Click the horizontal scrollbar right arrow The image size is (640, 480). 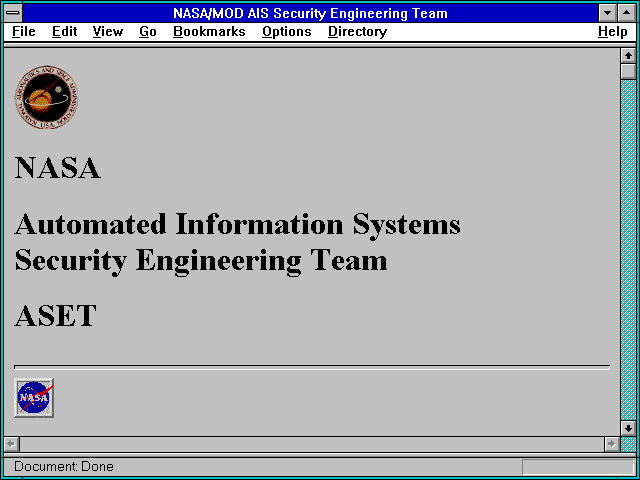click(x=611, y=444)
